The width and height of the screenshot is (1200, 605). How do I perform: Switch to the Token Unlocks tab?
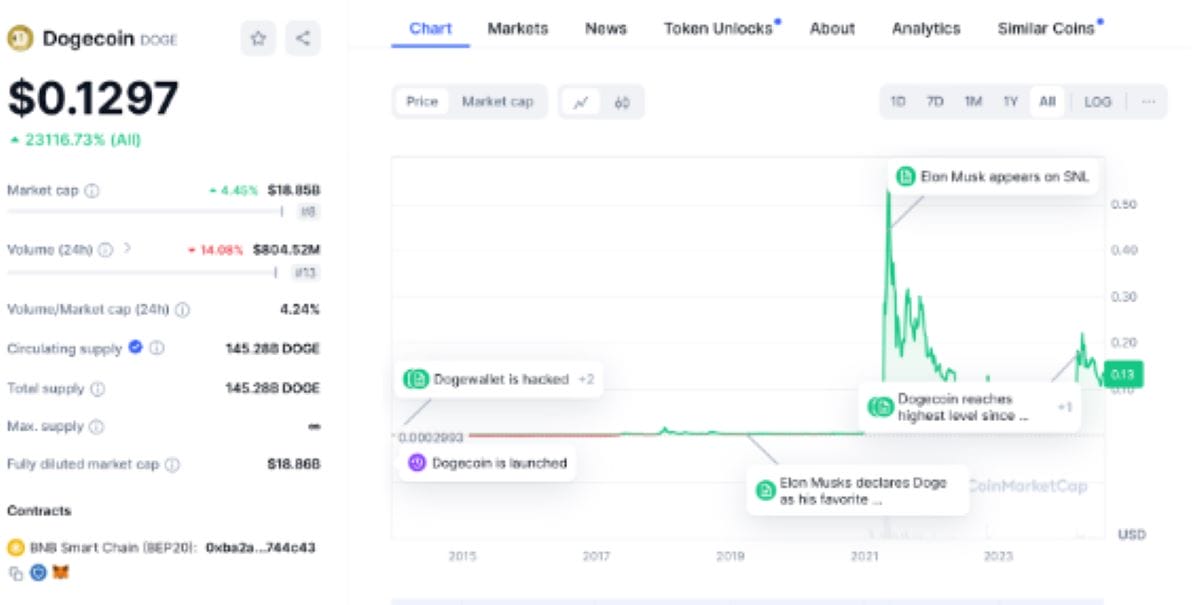(718, 28)
